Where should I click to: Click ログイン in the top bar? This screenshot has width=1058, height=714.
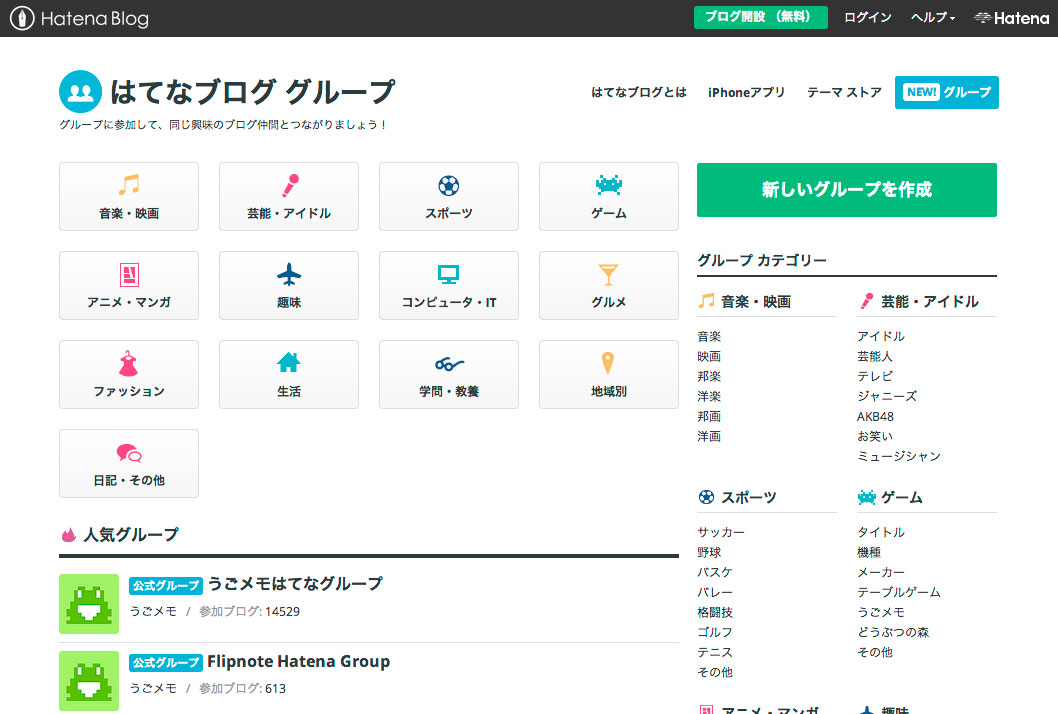[x=868, y=18]
